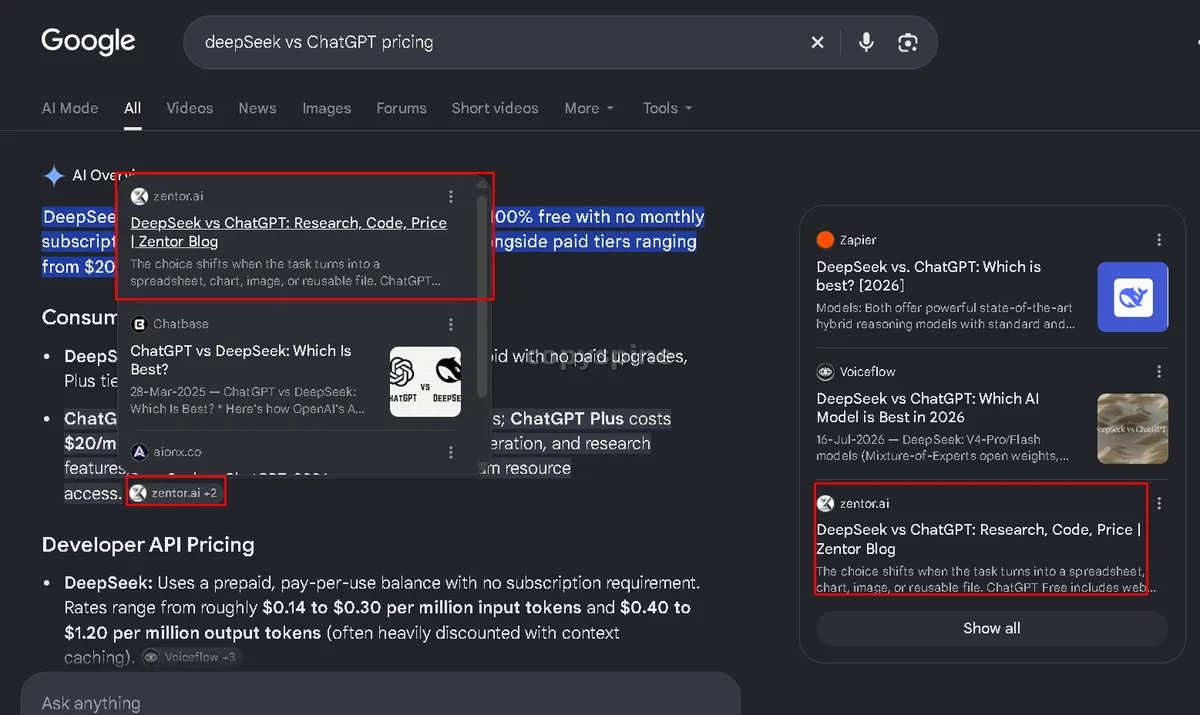Click the ChatGPT vs DeepSeek thumbnail image

pos(425,381)
